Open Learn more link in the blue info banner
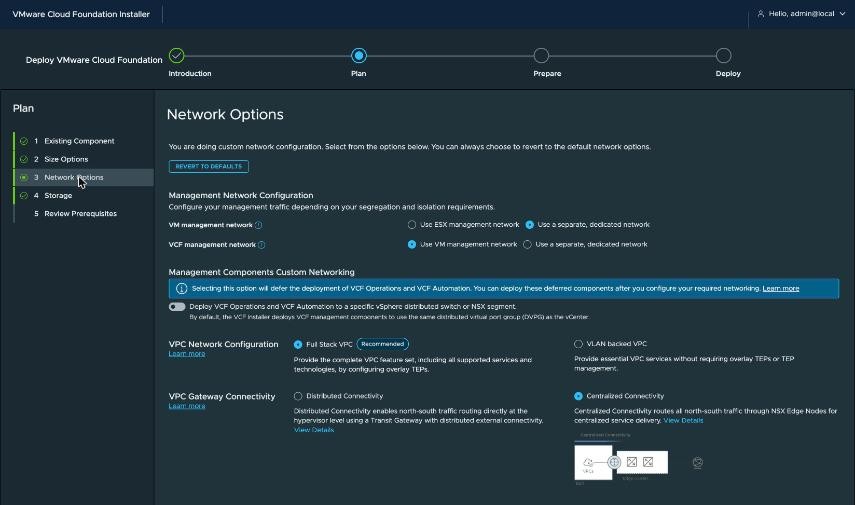The height and width of the screenshot is (505, 855). tap(781, 288)
